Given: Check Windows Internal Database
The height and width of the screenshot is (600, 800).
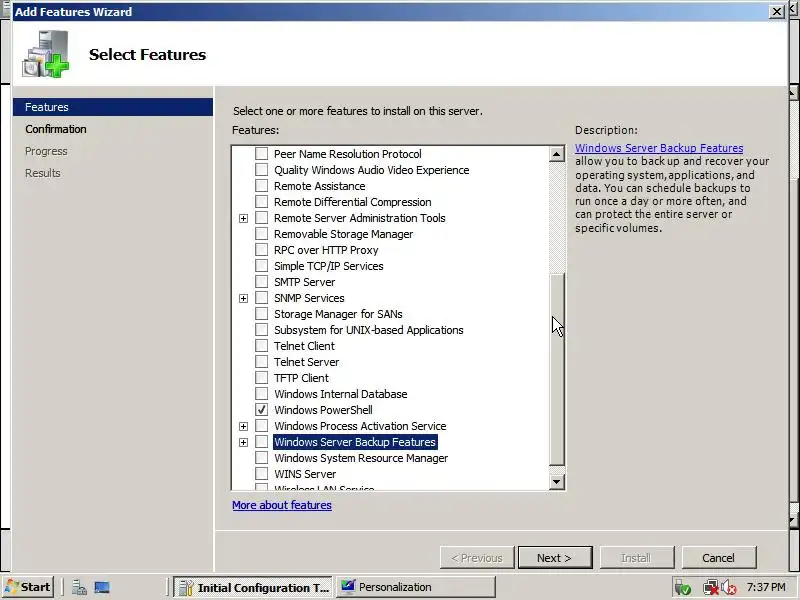Looking at the screenshot, I should [261, 393].
